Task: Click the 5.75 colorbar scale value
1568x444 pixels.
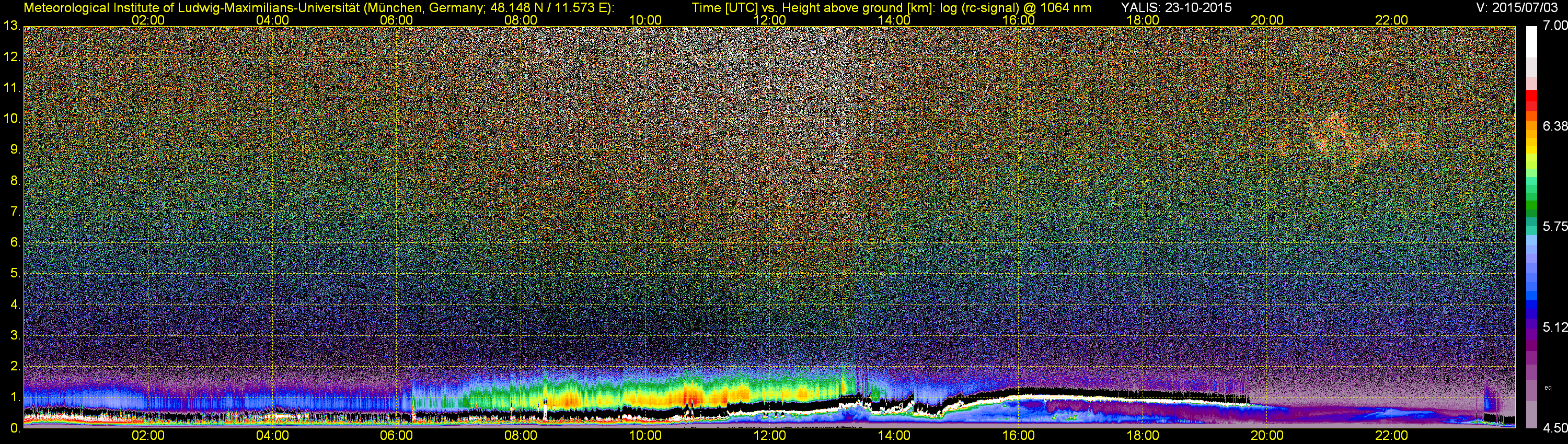Action: pos(1554,226)
